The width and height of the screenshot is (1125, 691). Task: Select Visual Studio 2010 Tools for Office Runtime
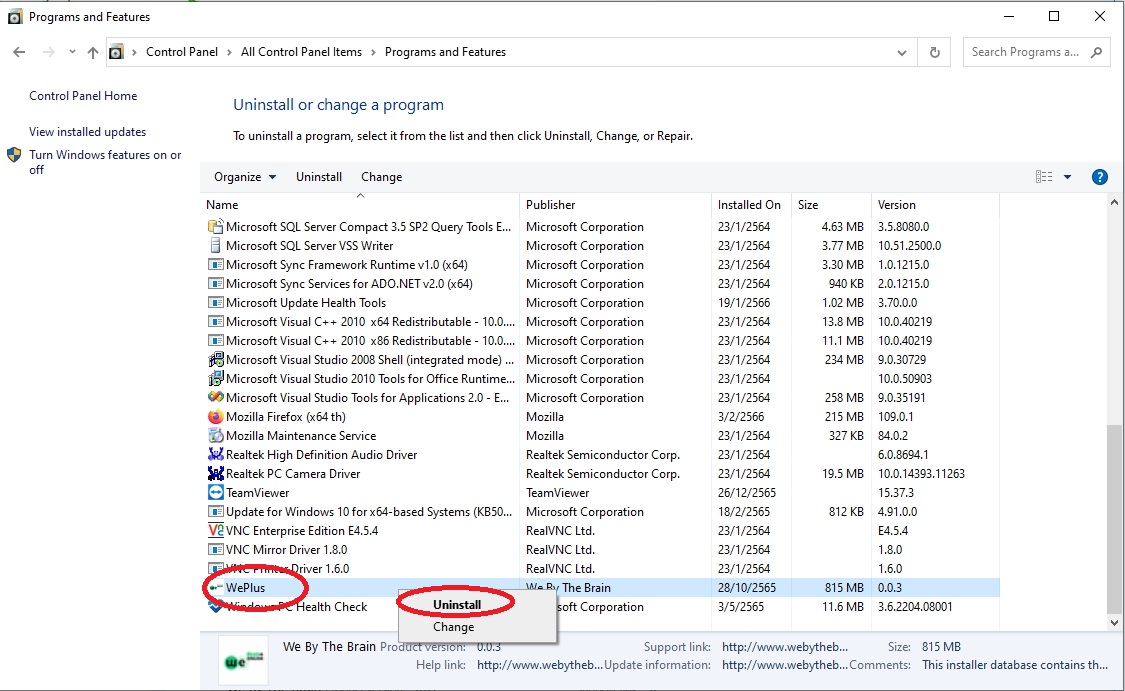coord(370,379)
